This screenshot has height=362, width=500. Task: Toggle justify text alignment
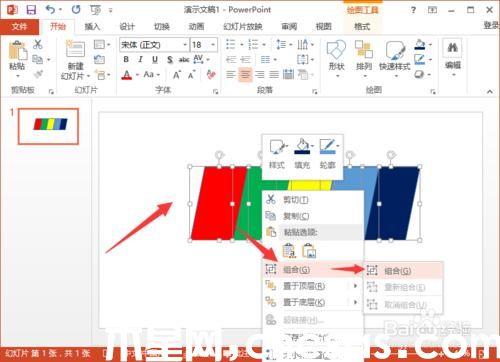(274, 74)
